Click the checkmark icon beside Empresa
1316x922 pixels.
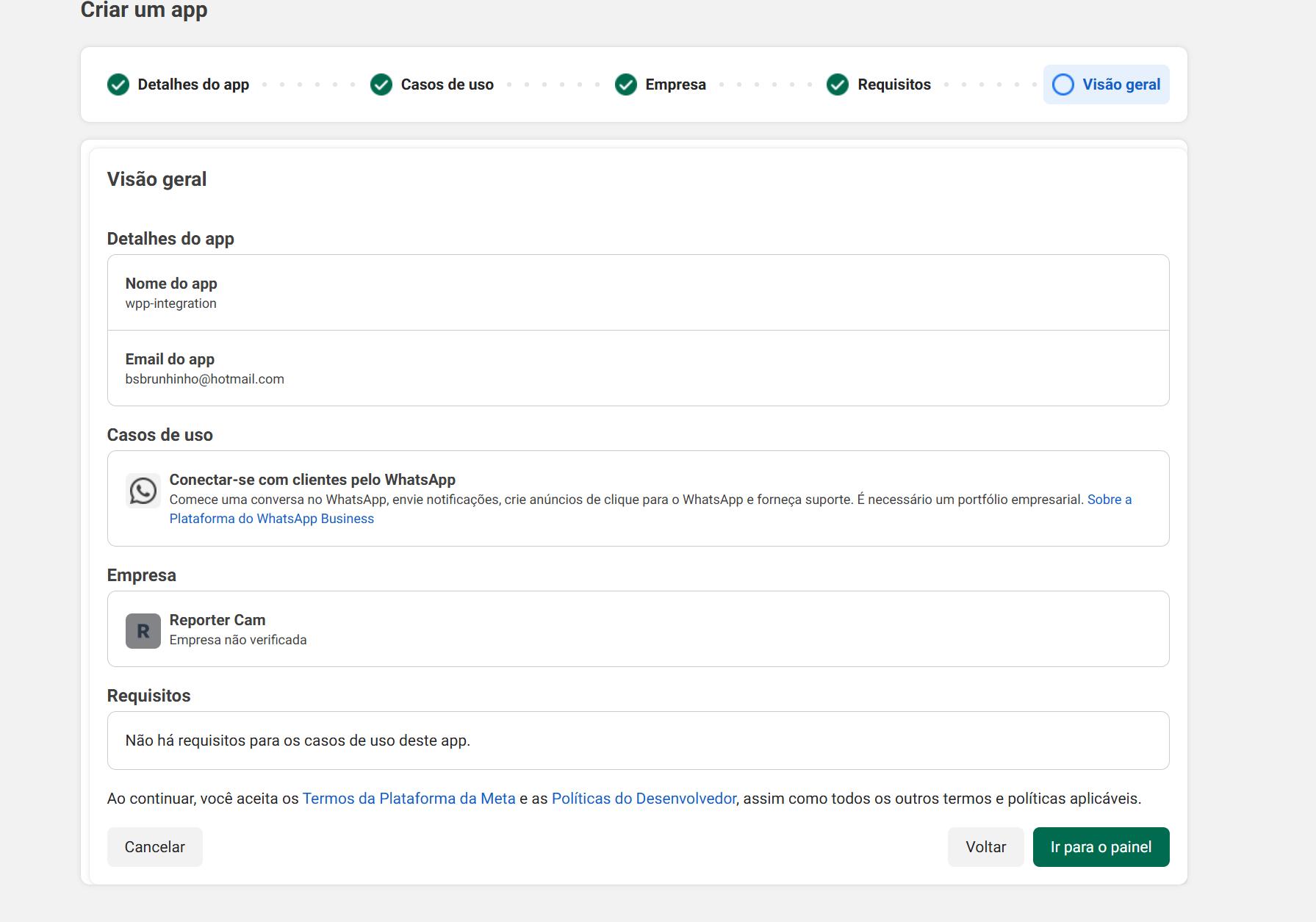(625, 84)
